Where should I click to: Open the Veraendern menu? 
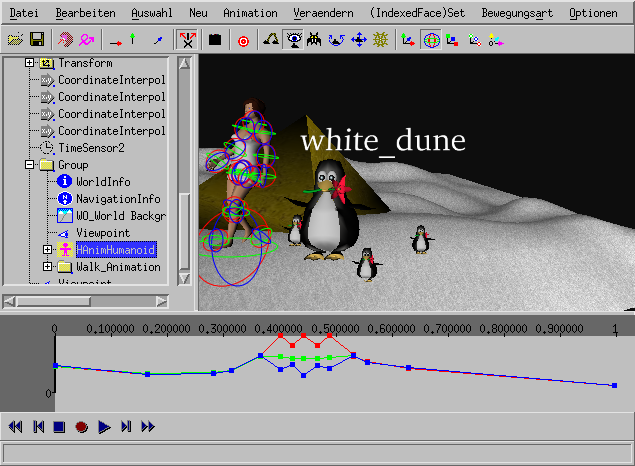click(x=323, y=13)
